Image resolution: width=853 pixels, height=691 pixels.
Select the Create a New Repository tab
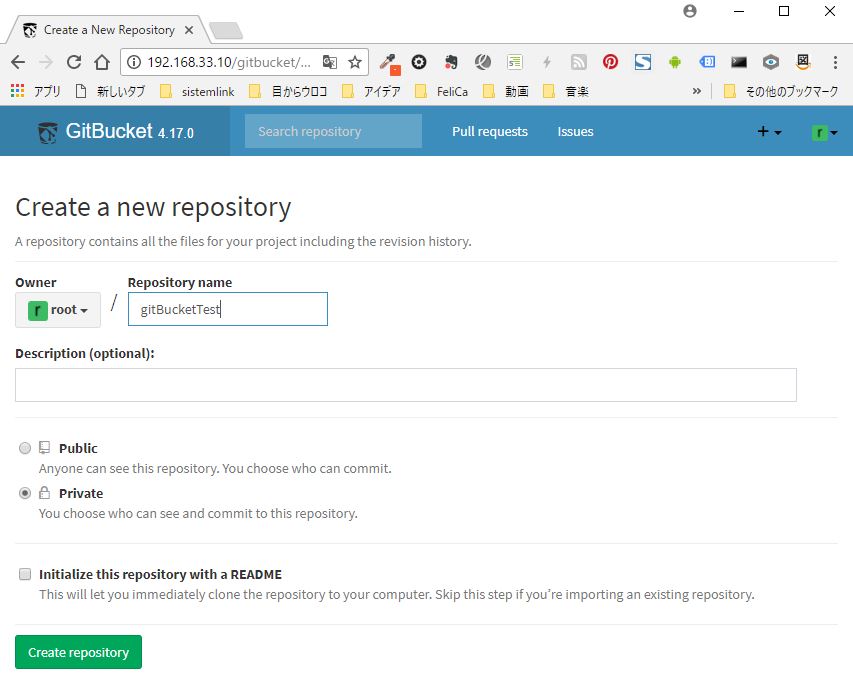[109, 30]
